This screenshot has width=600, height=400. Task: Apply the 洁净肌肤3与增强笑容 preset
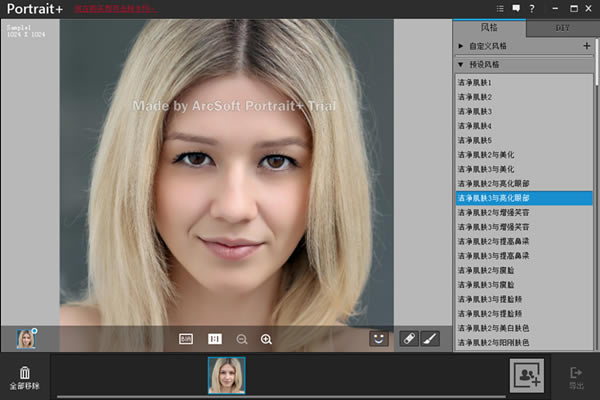524,227
